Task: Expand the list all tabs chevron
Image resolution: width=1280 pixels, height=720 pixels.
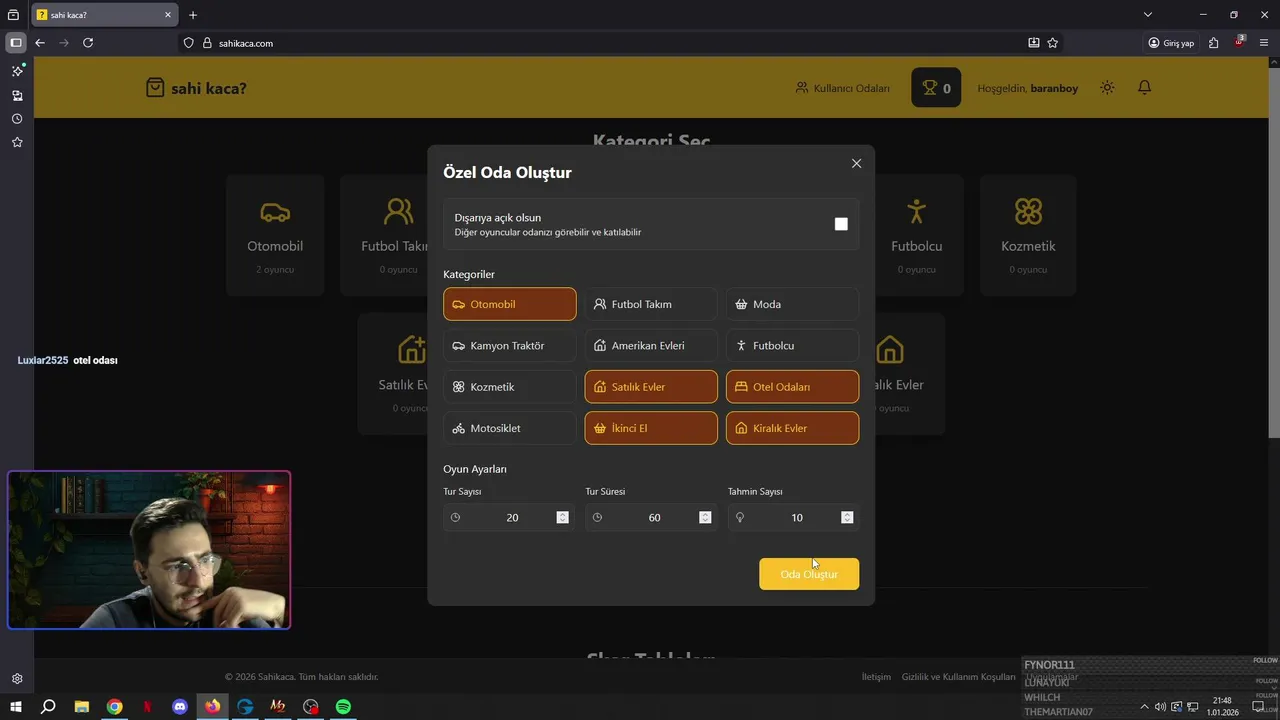Action: [x=1148, y=15]
